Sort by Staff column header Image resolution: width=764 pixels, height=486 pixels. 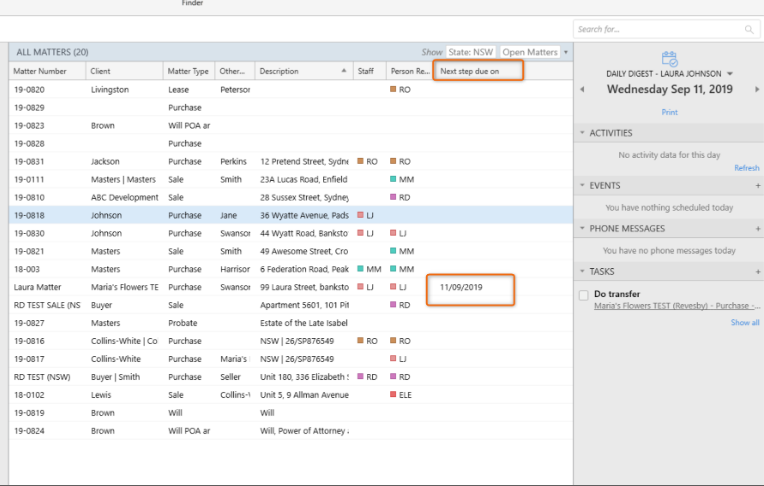369,71
